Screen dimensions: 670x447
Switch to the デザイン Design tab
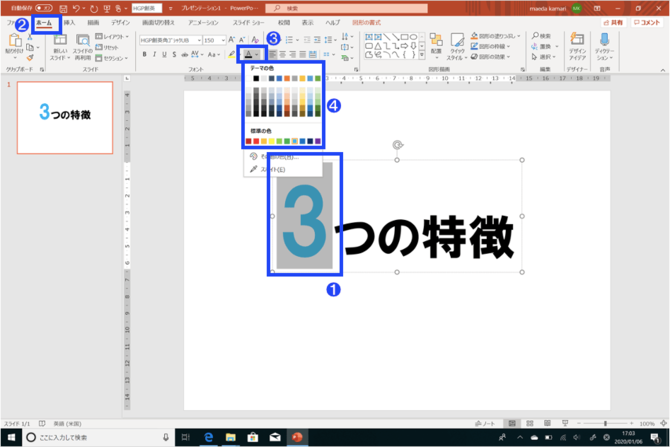pyautogui.click(x=120, y=23)
